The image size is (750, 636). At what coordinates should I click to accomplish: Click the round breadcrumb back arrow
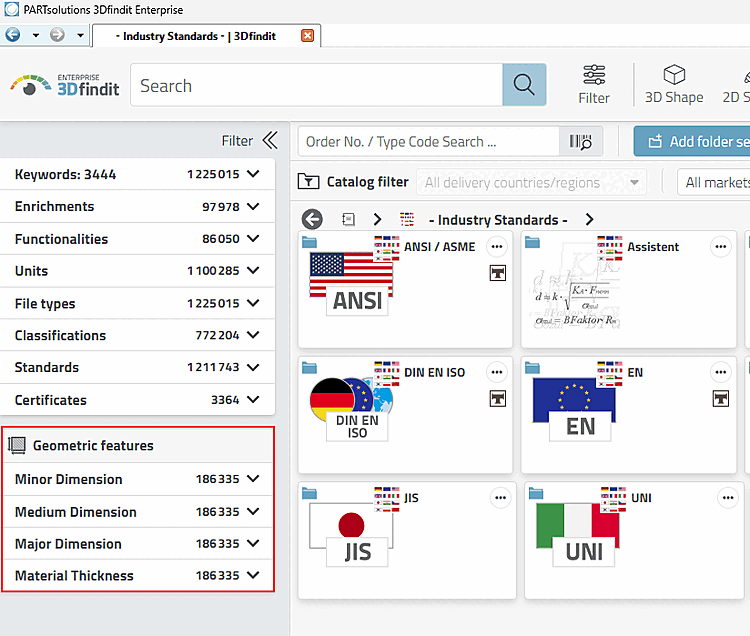click(x=312, y=219)
